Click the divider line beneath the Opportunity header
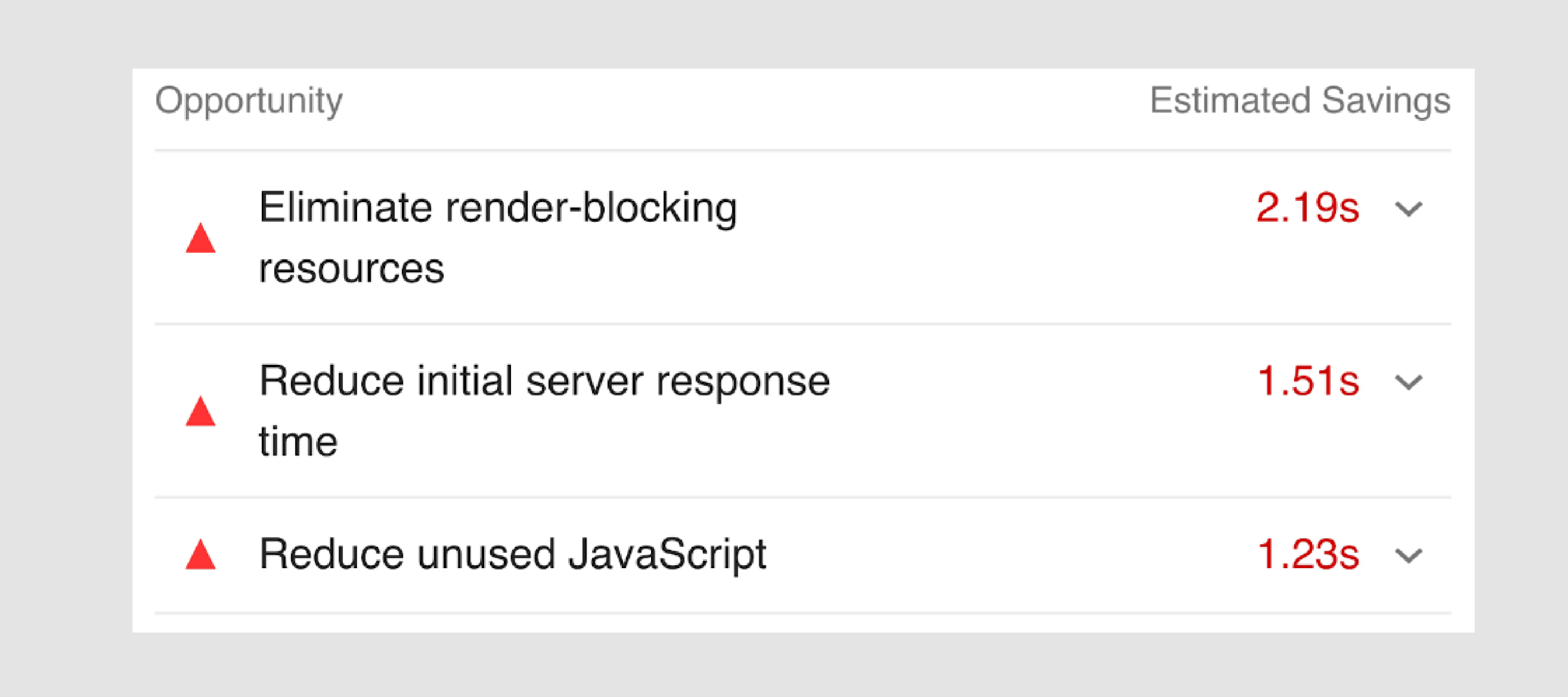 (x=803, y=150)
